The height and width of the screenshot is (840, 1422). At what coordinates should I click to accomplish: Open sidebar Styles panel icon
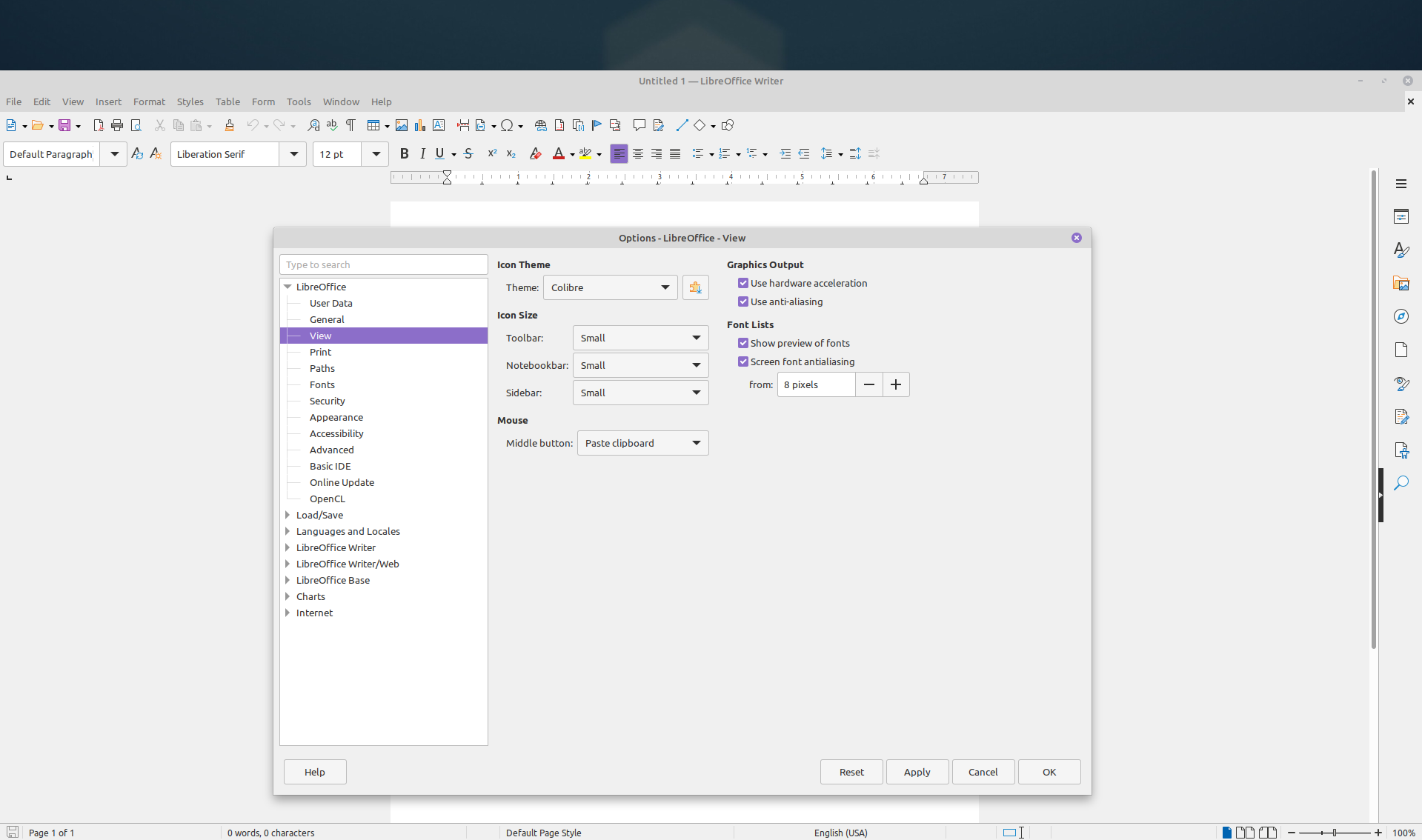click(x=1401, y=250)
